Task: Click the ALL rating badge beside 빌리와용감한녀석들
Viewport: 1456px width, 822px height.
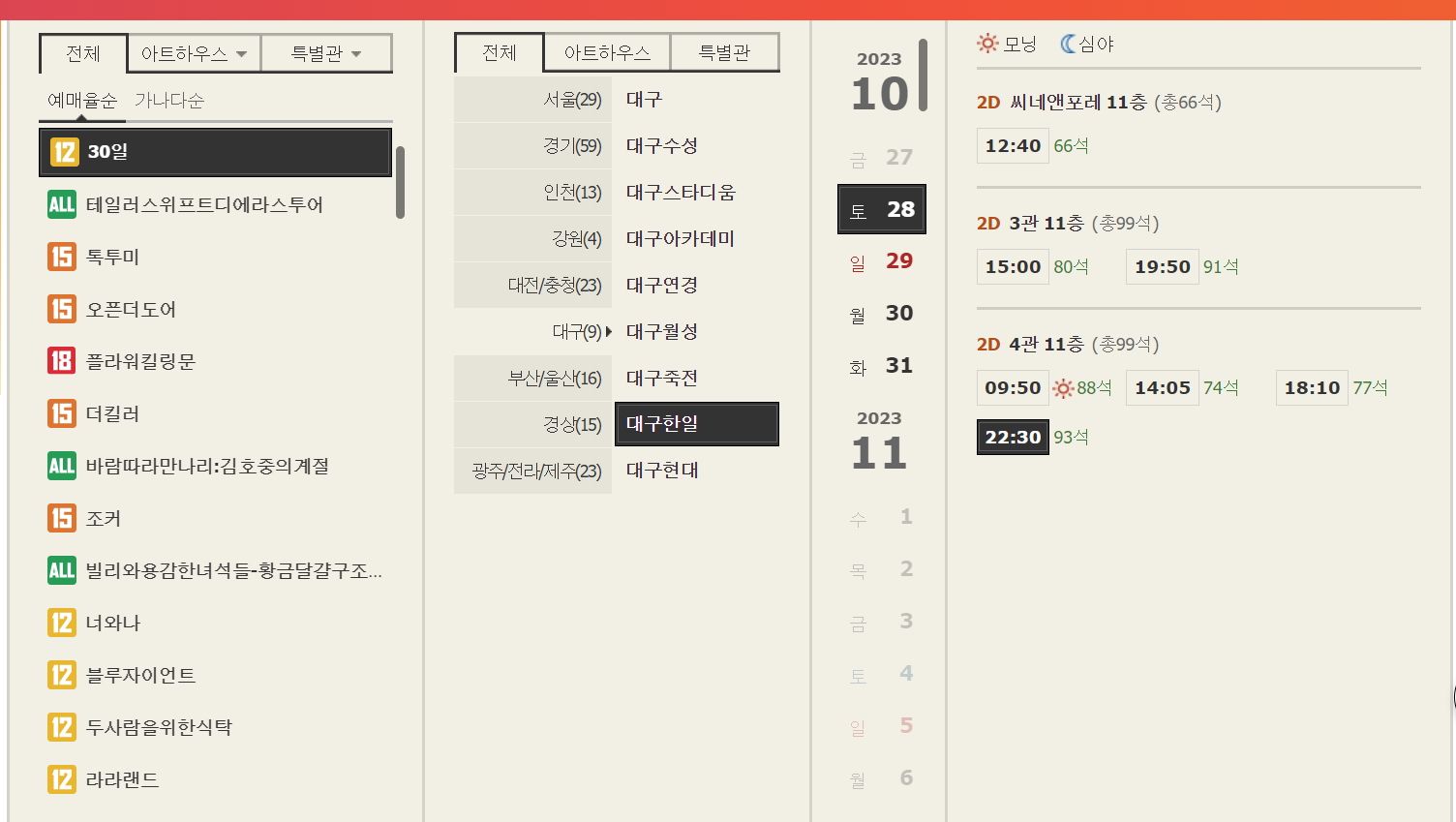Action: 62,570
